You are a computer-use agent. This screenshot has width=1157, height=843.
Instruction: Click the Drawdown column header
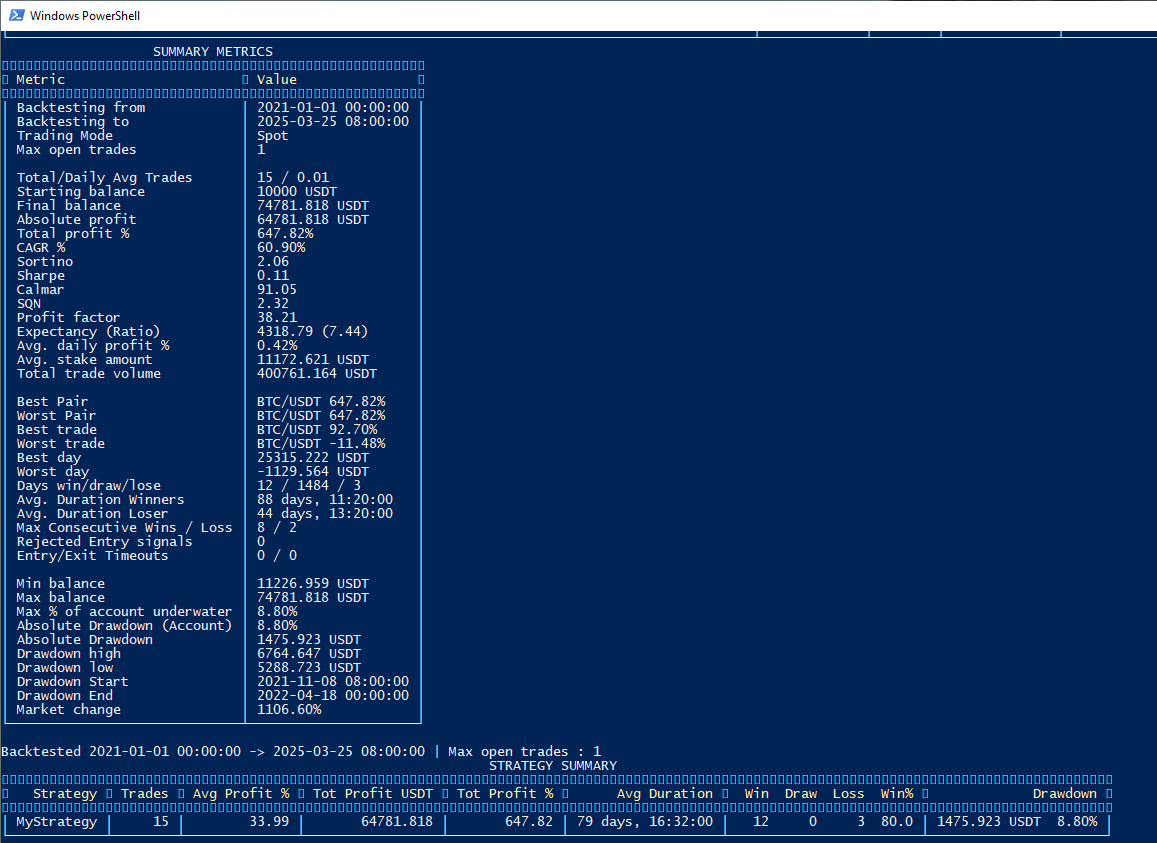click(1065, 794)
